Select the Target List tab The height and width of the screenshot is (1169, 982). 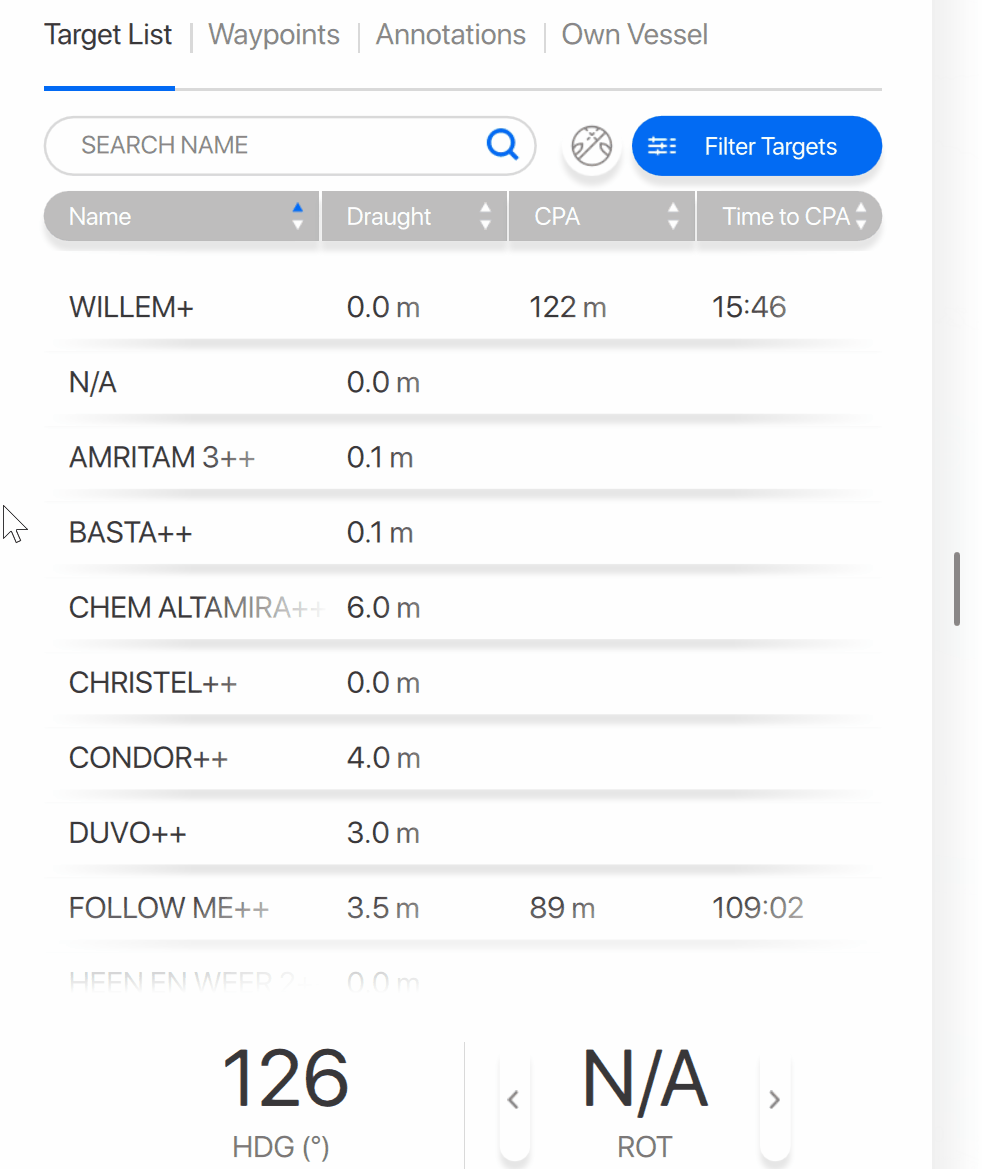coord(108,35)
